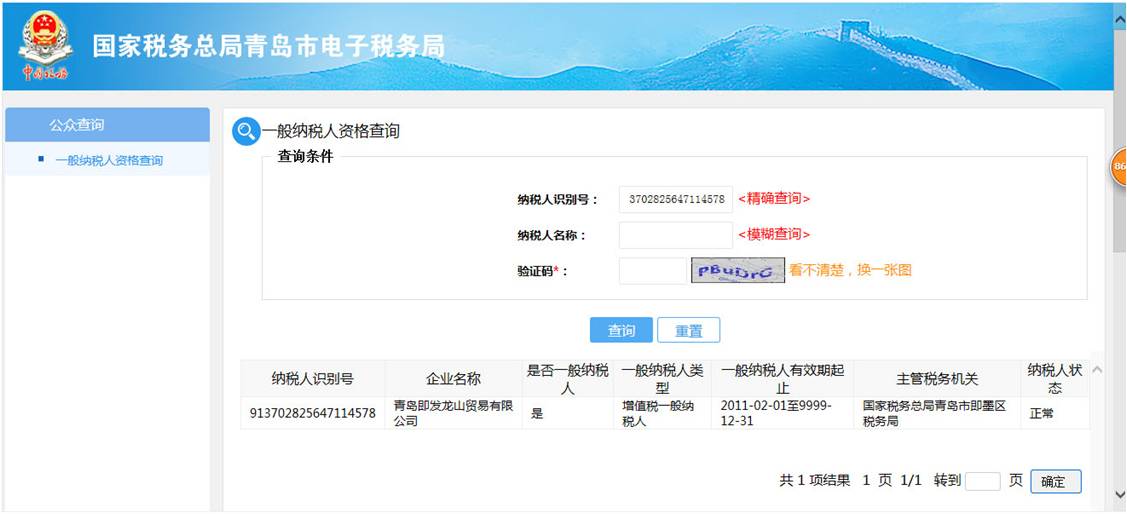1127x514 pixels.
Task: Select the 青岛即发龙山贸易有限公司 result cell
Action: coord(453,413)
